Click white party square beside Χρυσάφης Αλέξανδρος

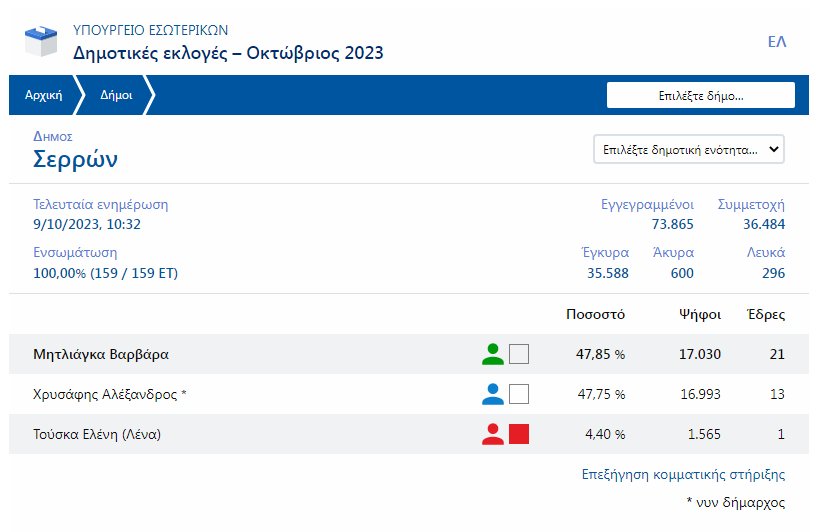click(518, 394)
